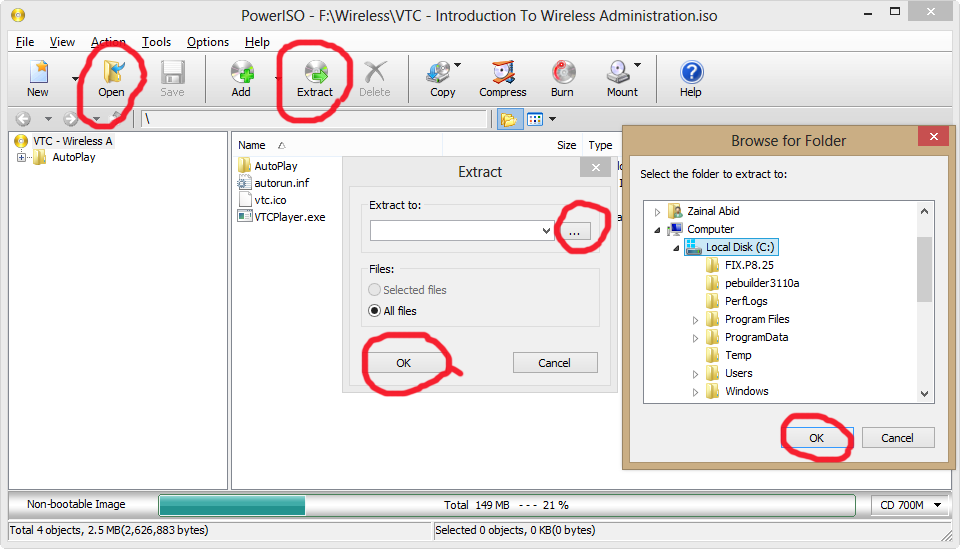Viewport: 960px width, 549px height.
Task: Click the image capacity progress bar
Action: point(507,505)
